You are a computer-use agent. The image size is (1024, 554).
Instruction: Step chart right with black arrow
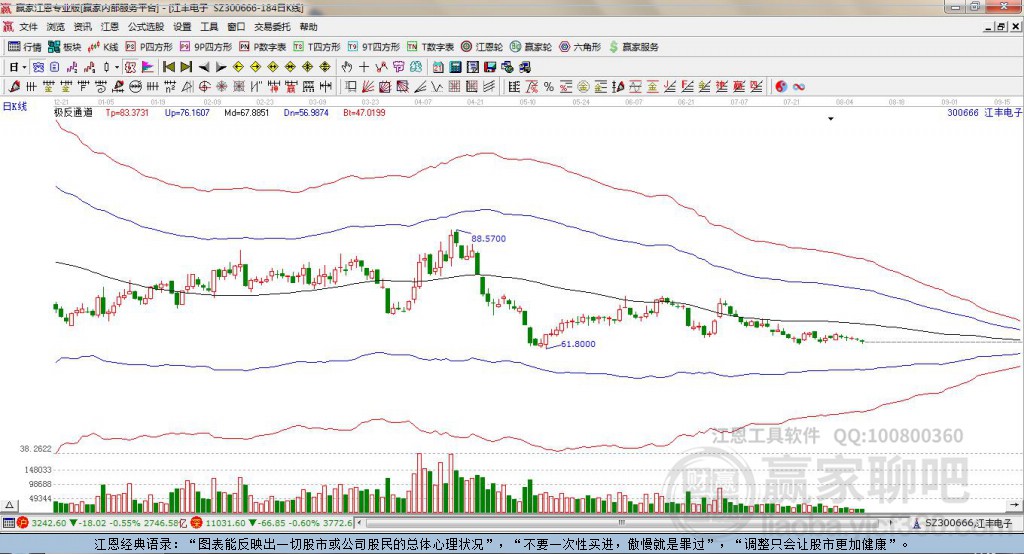coord(221,67)
